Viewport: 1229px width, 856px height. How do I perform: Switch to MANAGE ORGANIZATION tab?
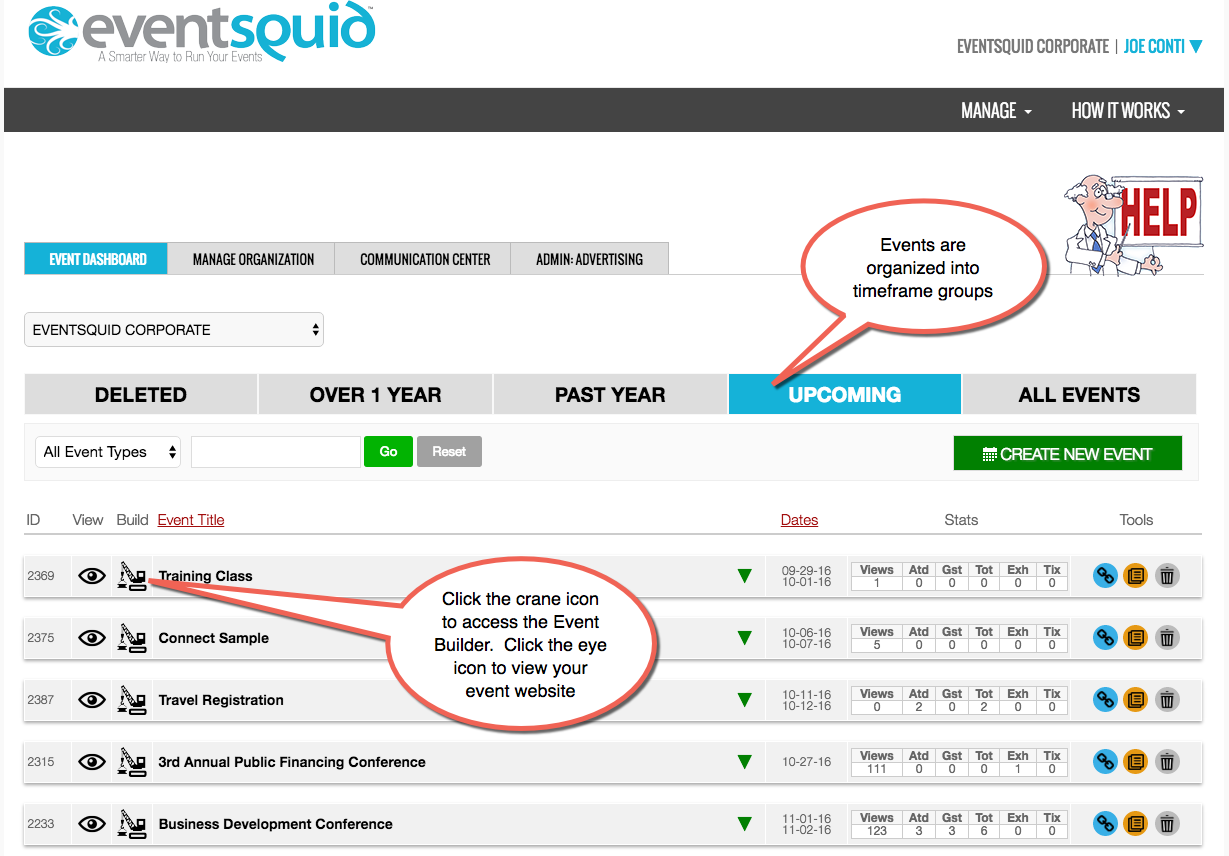coord(253,259)
